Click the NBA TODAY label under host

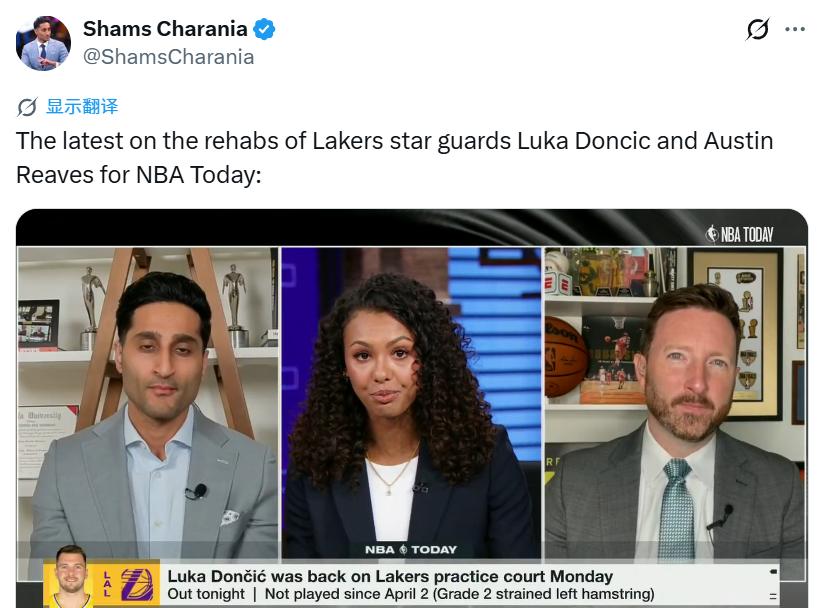point(410,550)
